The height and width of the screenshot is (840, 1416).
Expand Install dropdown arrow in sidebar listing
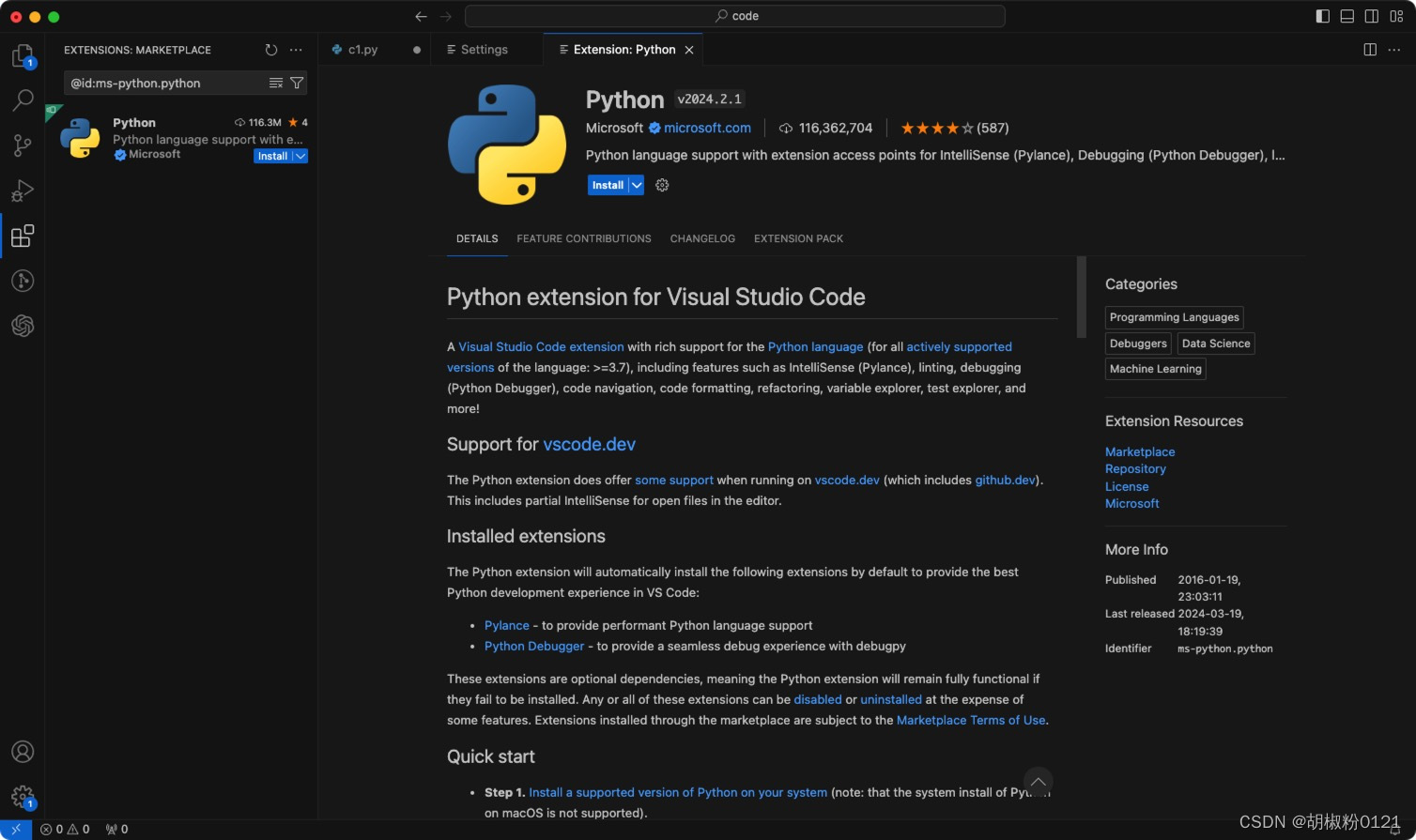[300, 157]
